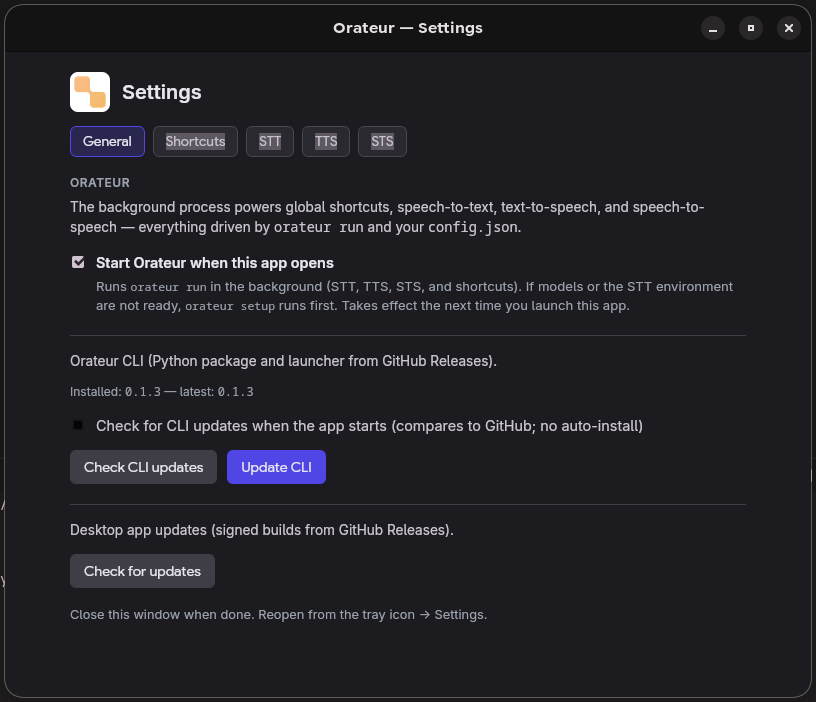Screen dimensions: 816x702
Task: Open the TTS settings tab
Action: coord(326,141)
